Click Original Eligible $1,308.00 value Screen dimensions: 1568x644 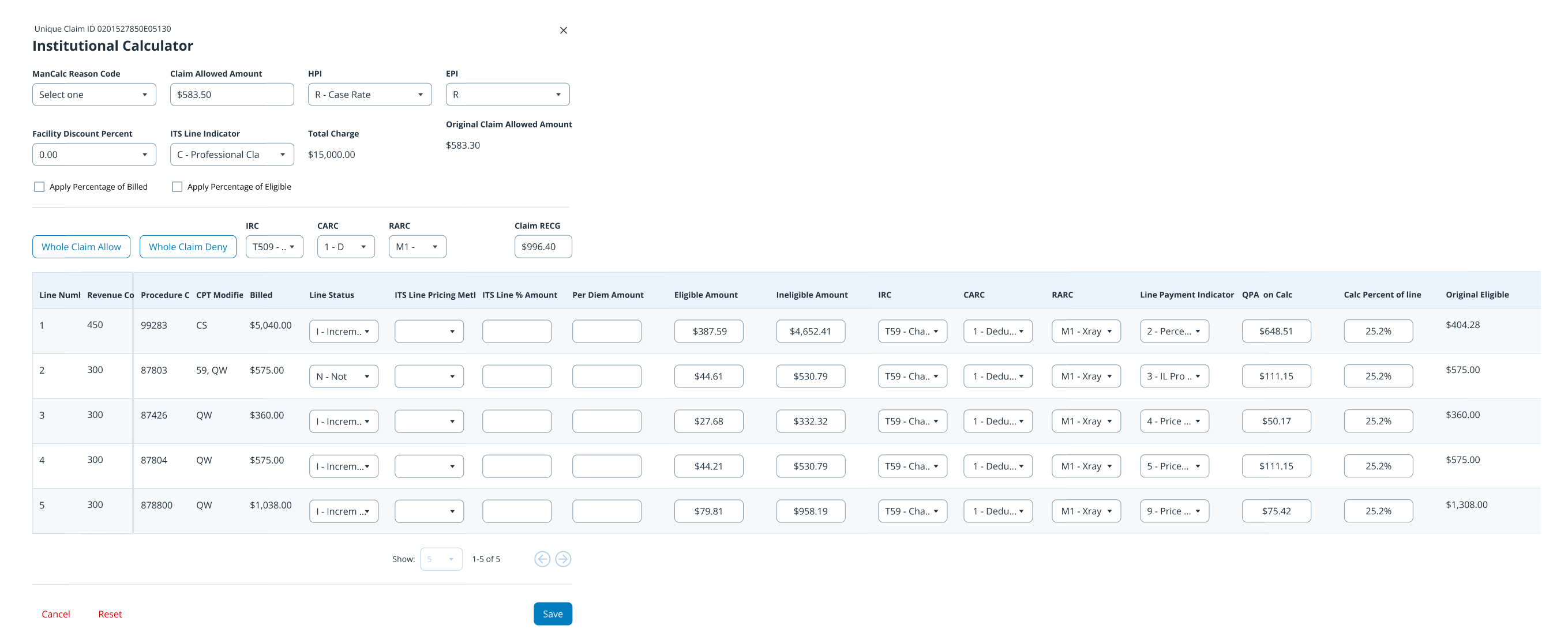coord(1467,506)
